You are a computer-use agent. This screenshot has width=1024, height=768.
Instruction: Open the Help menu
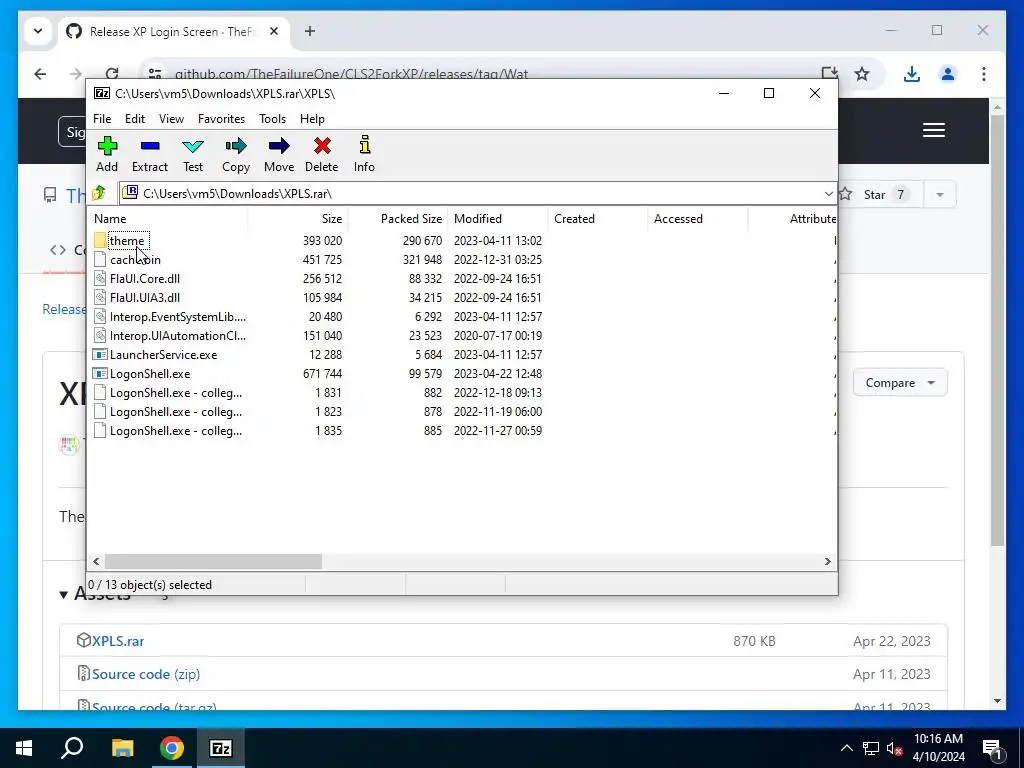tap(312, 119)
